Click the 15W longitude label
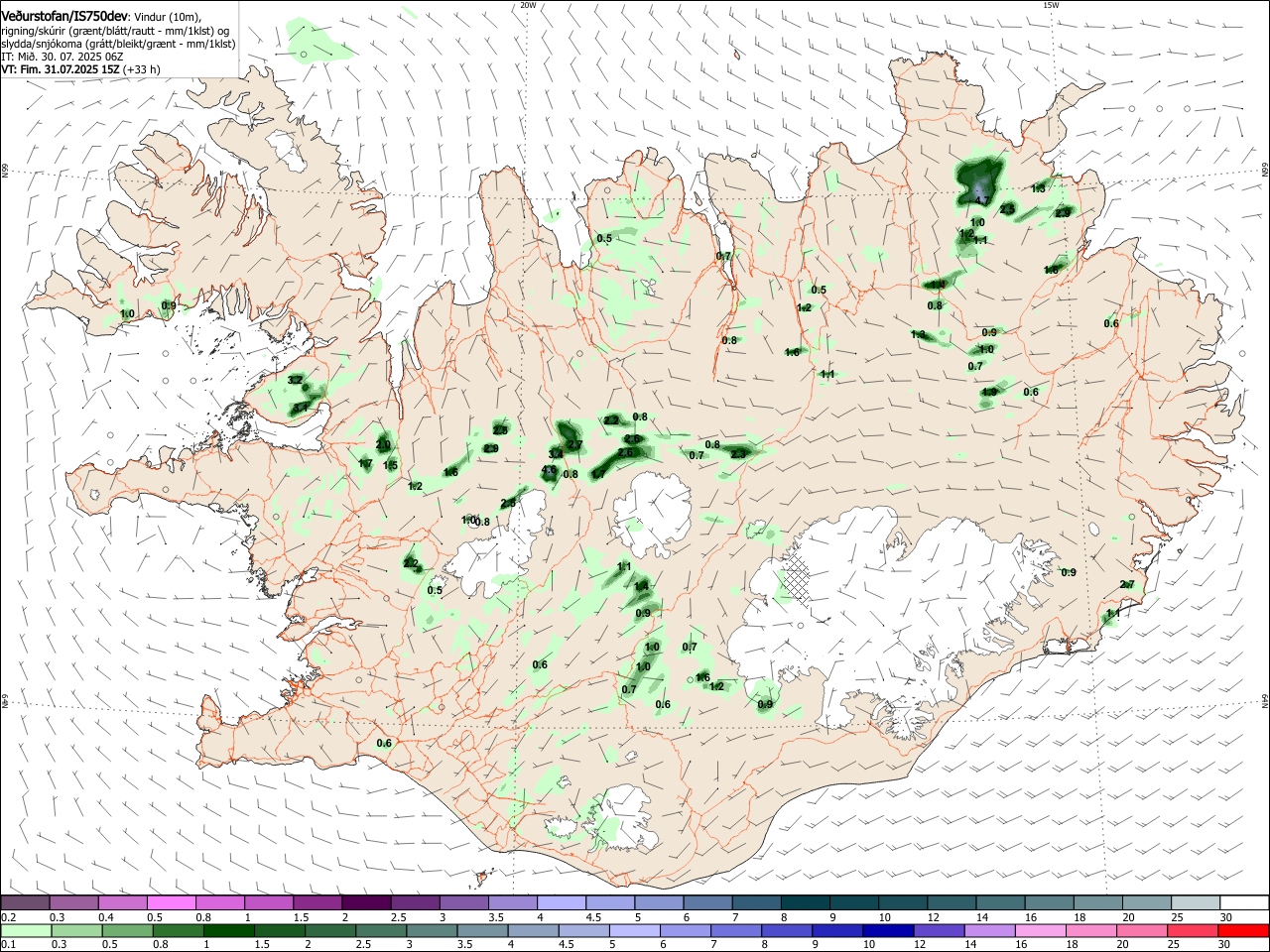This screenshot has width=1270, height=952. pyautogui.click(x=1051, y=5)
